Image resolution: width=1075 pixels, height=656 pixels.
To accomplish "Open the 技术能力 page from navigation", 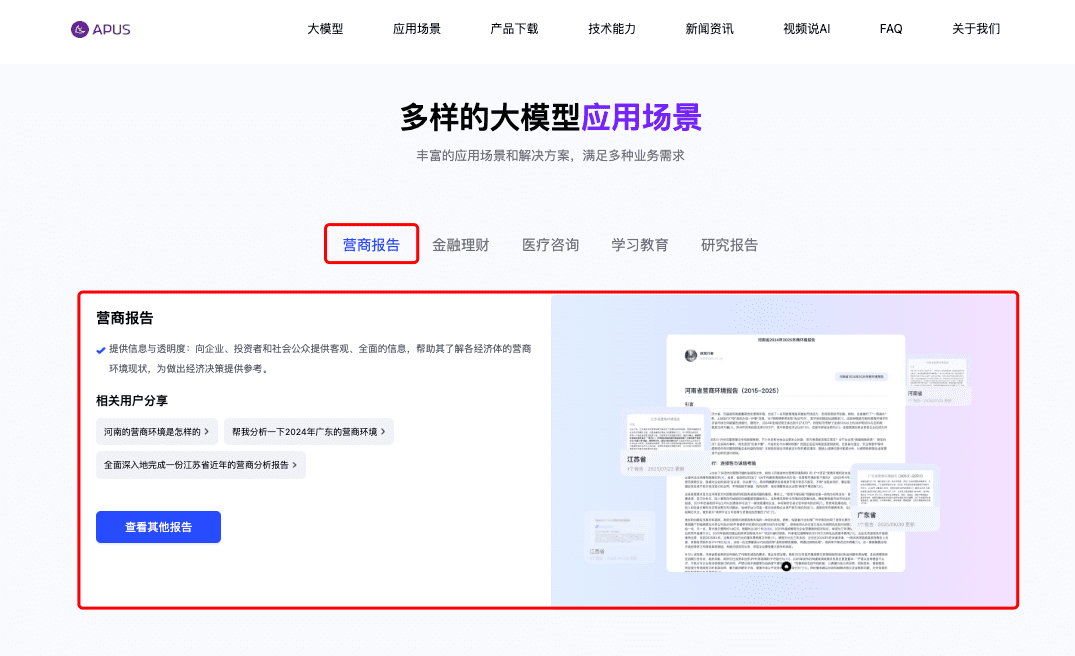I will click(611, 29).
